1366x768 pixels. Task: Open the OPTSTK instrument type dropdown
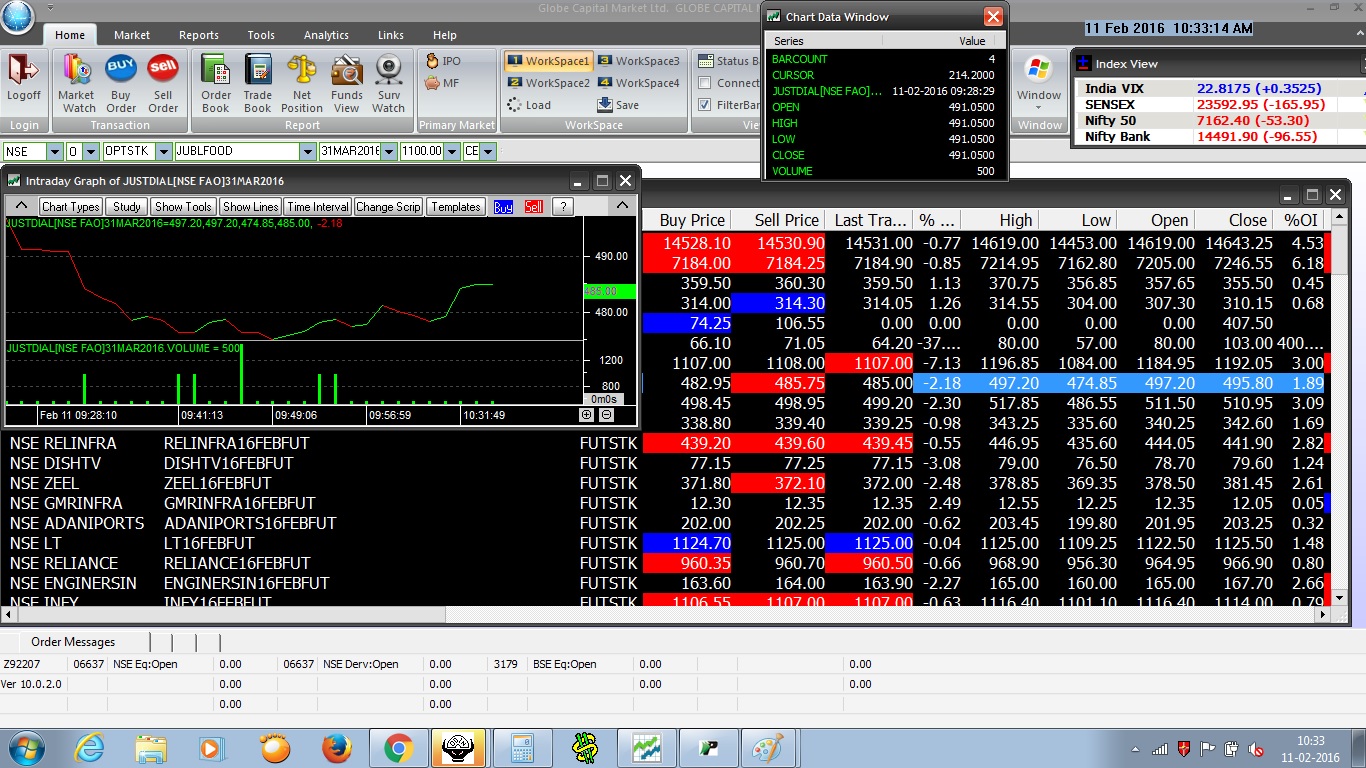point(163,152)
